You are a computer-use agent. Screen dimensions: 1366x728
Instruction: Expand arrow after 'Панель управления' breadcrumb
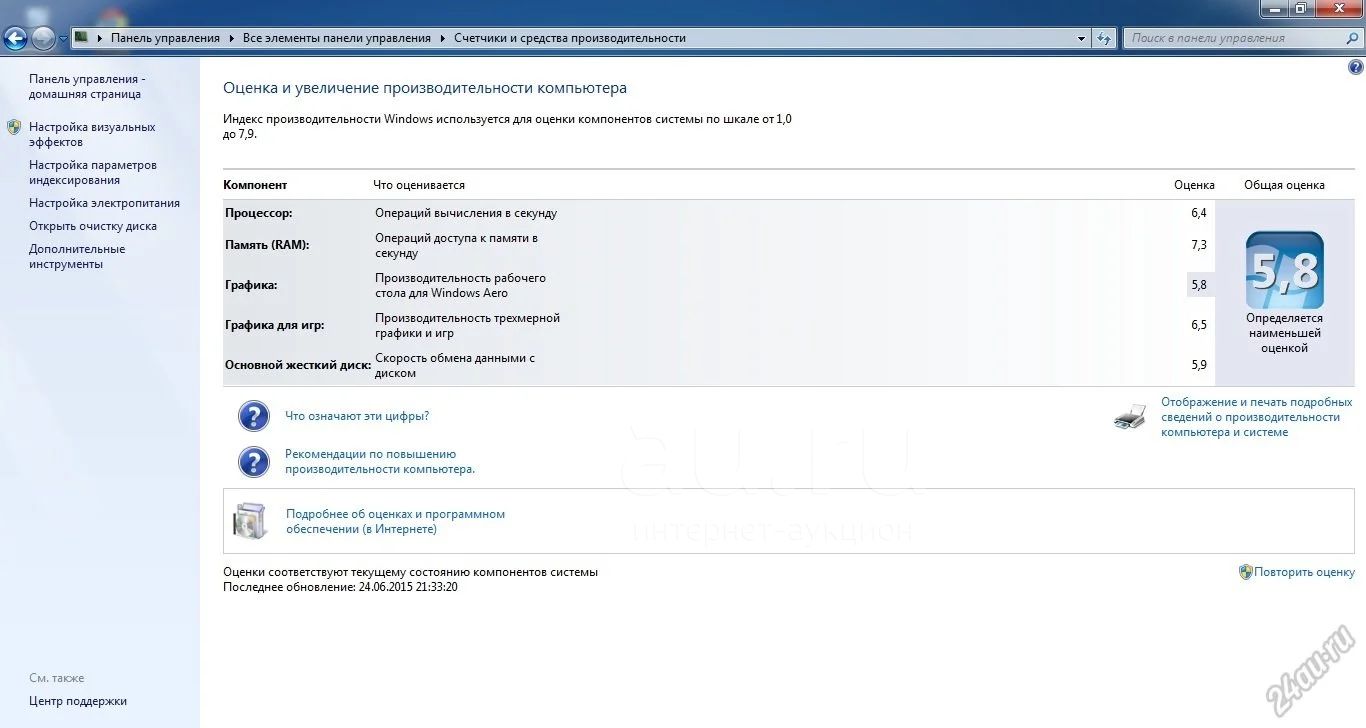[231, 38]
